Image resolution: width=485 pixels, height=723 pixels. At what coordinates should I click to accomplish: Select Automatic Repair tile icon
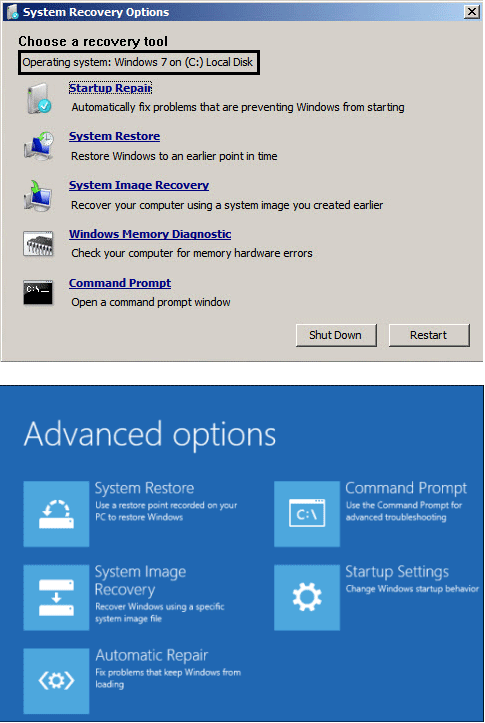point(56,681)
